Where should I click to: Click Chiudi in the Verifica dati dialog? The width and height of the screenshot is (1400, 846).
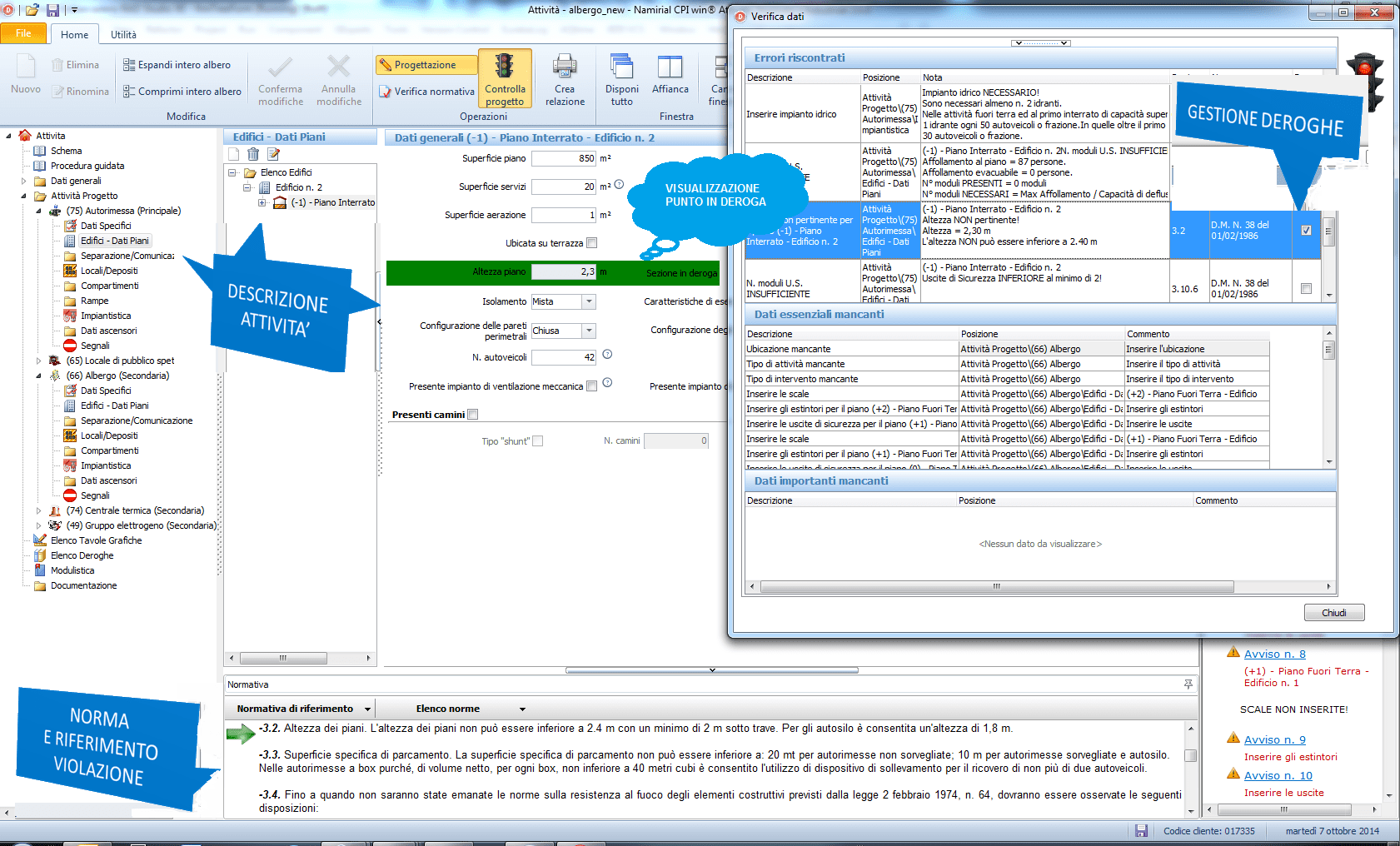1334,612
